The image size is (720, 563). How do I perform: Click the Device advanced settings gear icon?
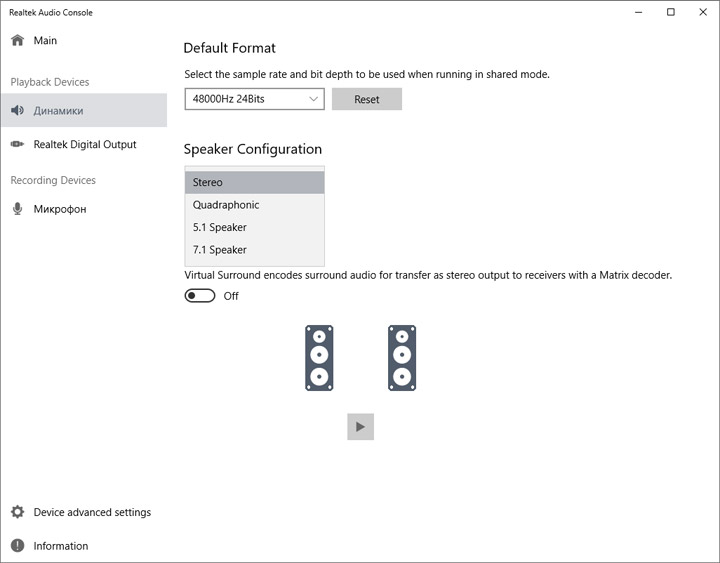[17, 512]
